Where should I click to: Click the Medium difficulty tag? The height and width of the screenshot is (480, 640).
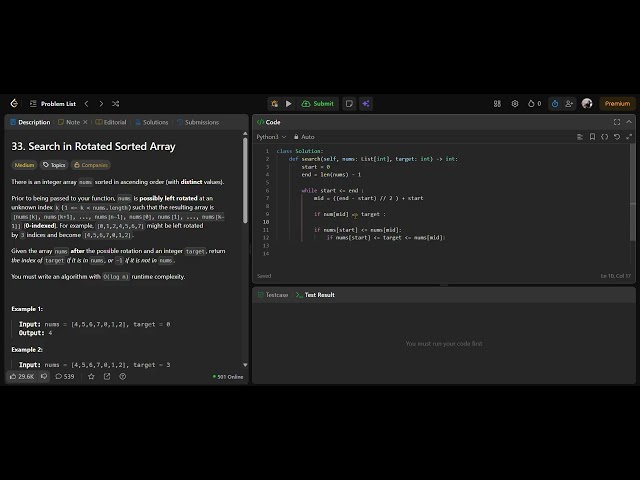tap(24, 165)
